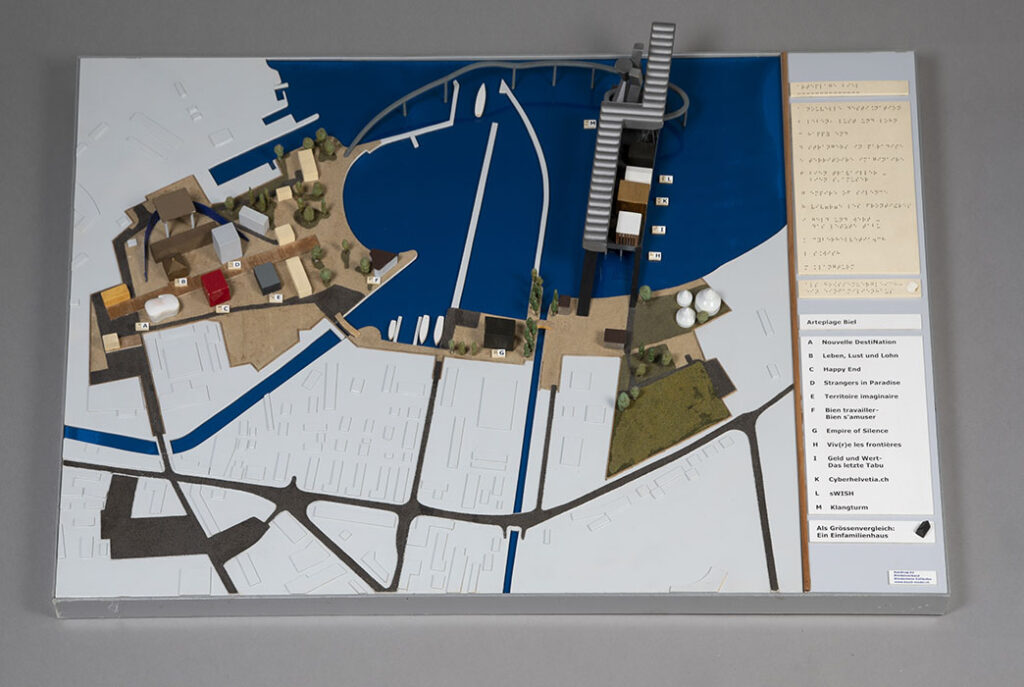Click the yellow-orange box building
Screen dimensions: 1024x687
(116, 296)
